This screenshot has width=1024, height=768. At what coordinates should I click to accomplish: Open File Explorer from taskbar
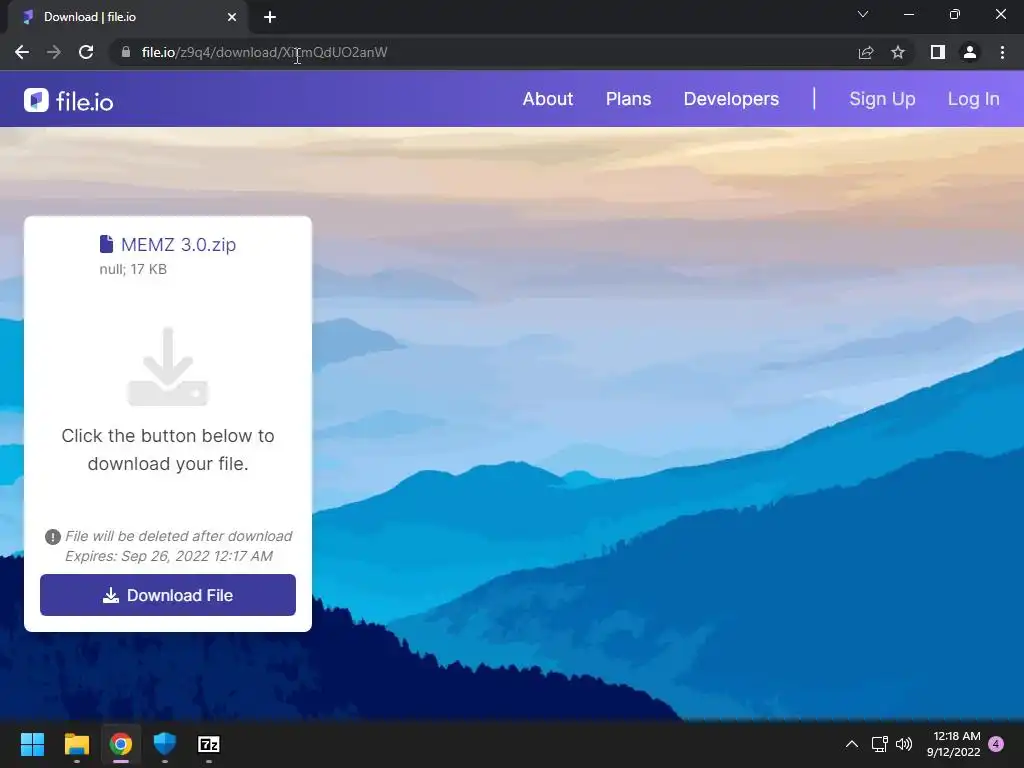coord(76,744)
